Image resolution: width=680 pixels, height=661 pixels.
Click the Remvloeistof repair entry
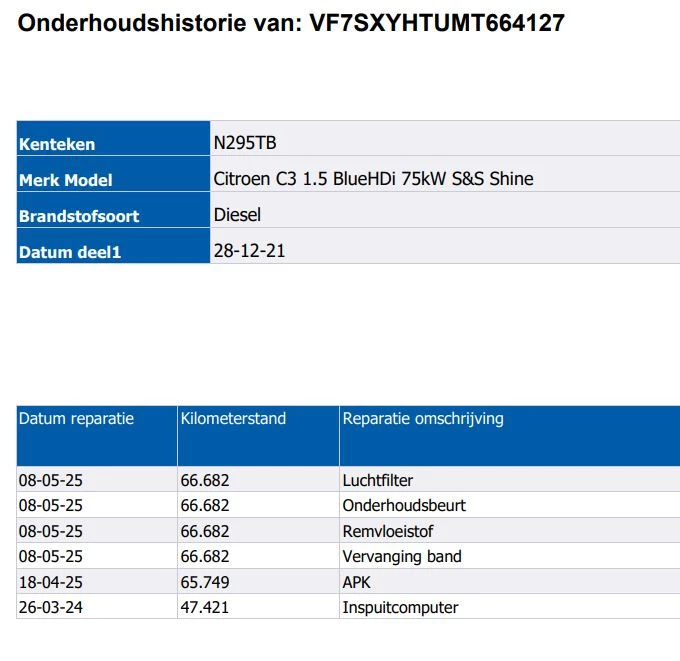(x=388, y=531)
